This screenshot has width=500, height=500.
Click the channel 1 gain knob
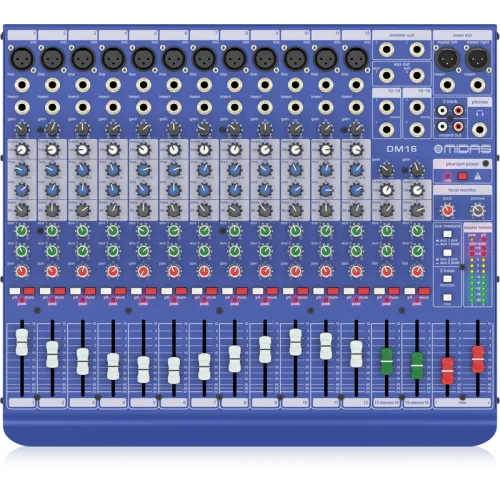click(x=22, y=129)
